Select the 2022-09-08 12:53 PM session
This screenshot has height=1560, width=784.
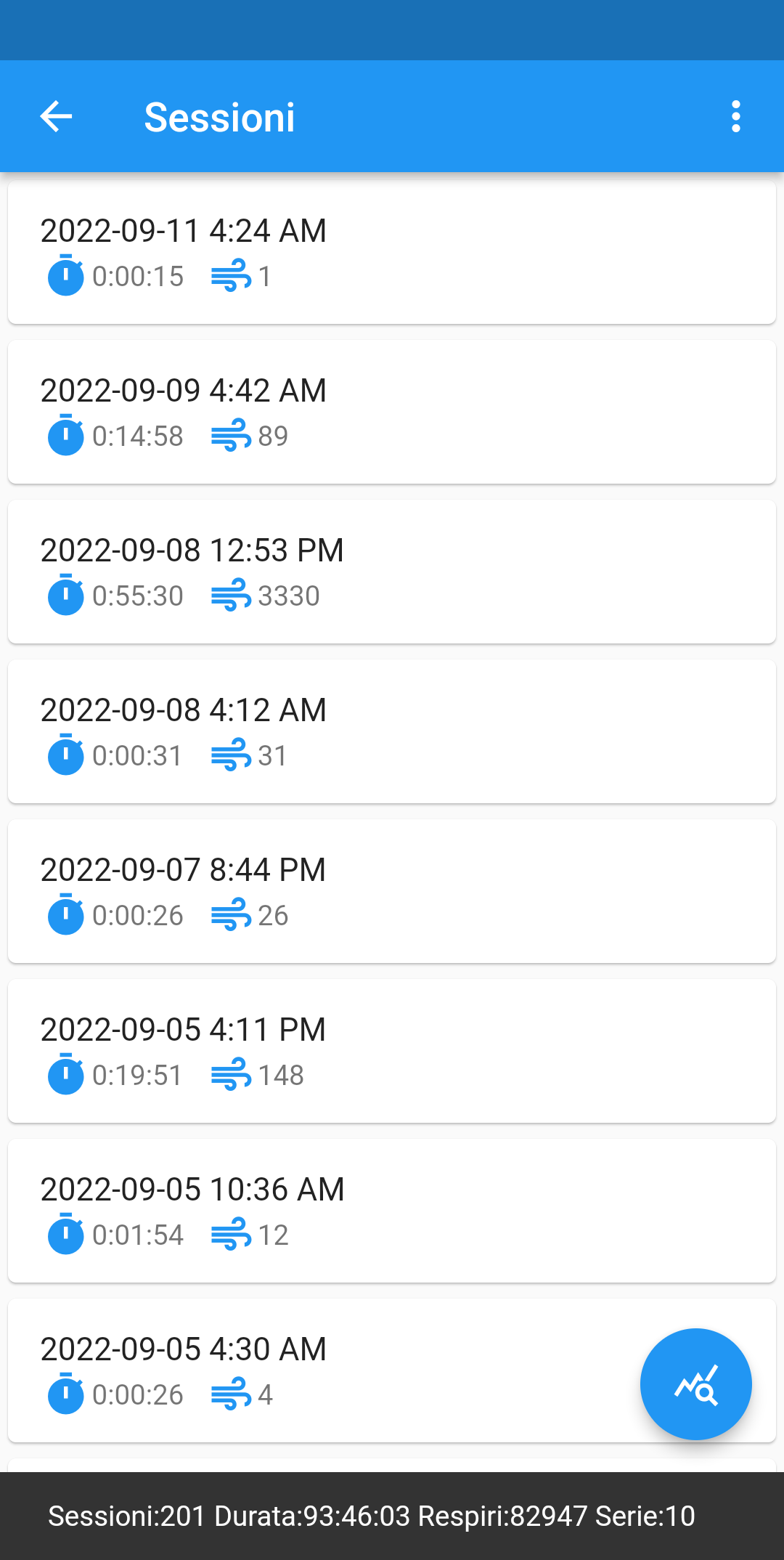(392, 571)
